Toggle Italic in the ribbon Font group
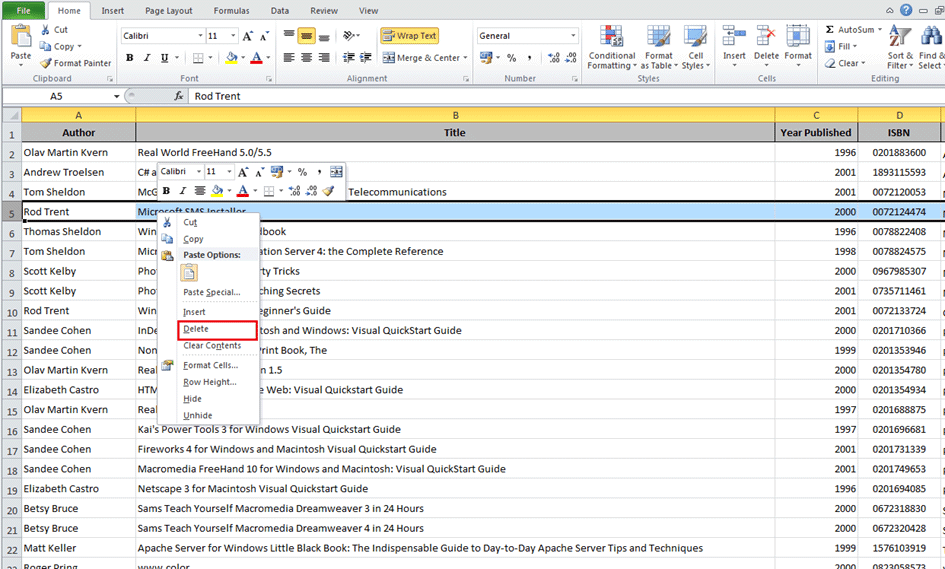The width and height of the screenshot is (945, 569). coord(146,58)
